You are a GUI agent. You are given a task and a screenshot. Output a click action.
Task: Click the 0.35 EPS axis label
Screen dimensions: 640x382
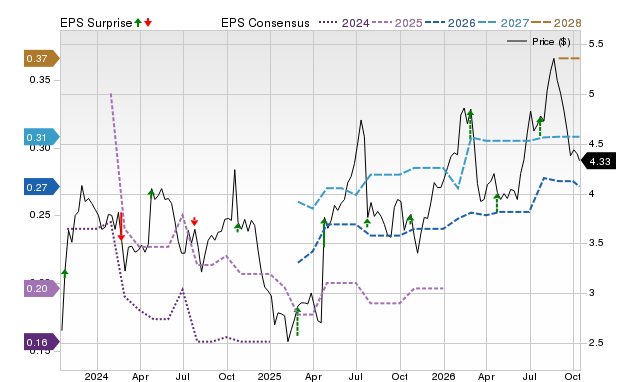coord(40,80)
